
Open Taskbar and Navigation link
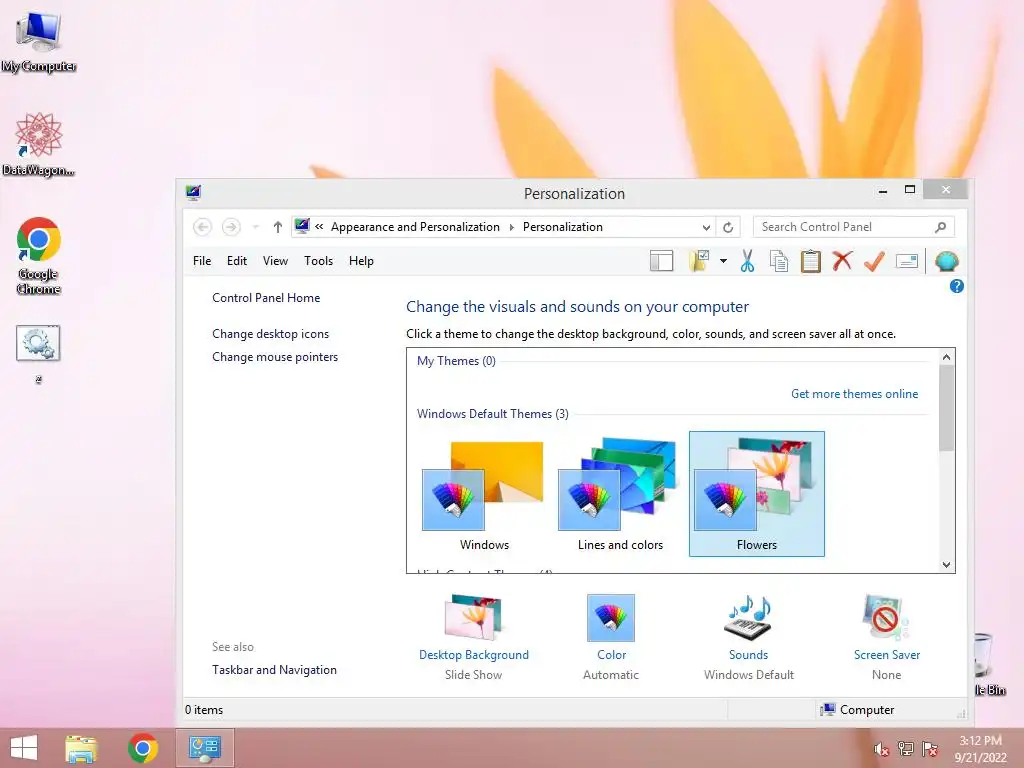274,669
